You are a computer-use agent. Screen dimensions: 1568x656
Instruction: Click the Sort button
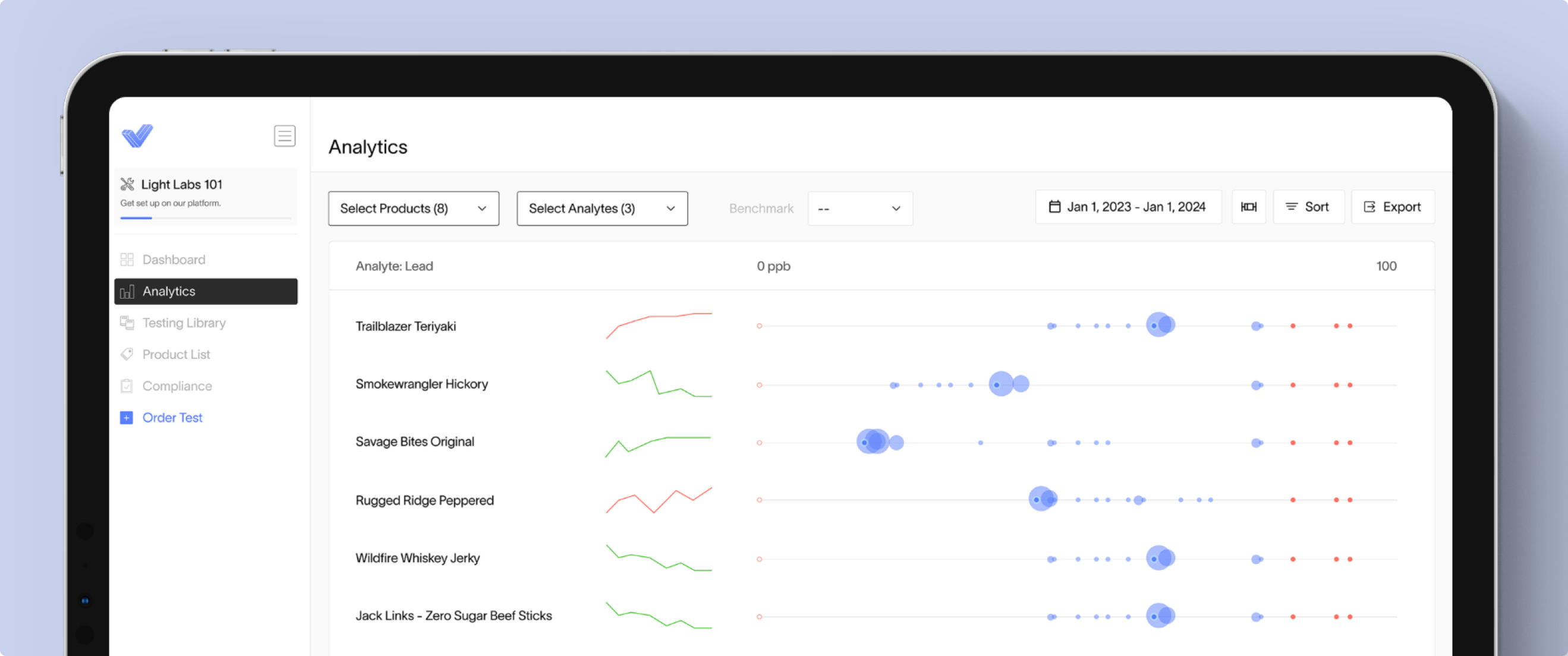[1309, 207]
